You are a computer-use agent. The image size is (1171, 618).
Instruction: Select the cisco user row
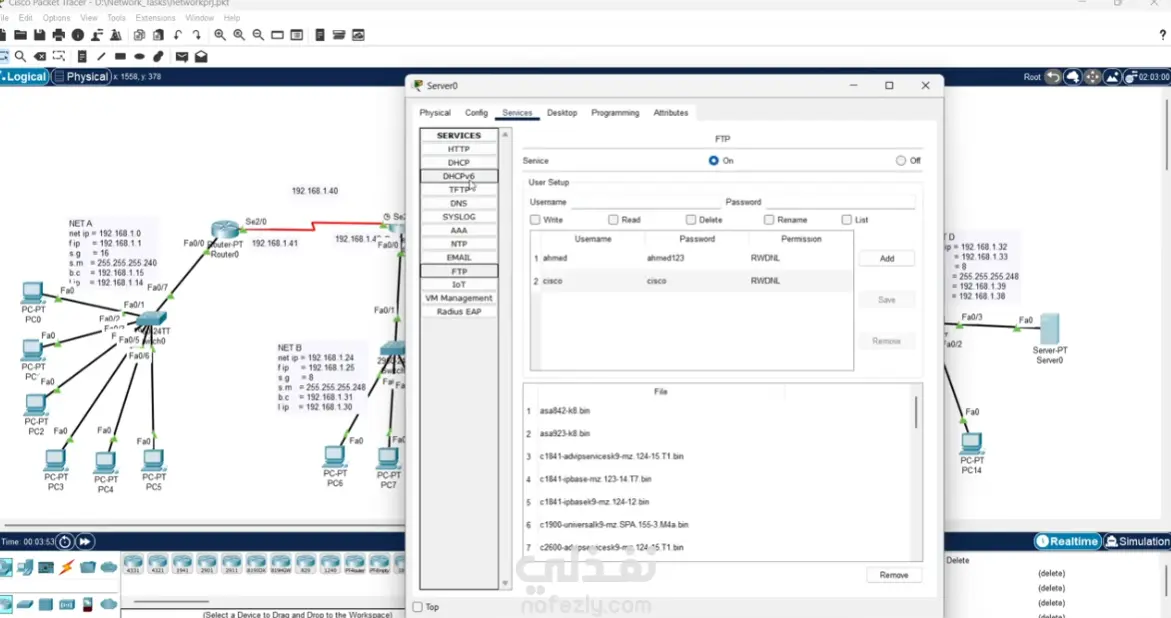[692, 281]
